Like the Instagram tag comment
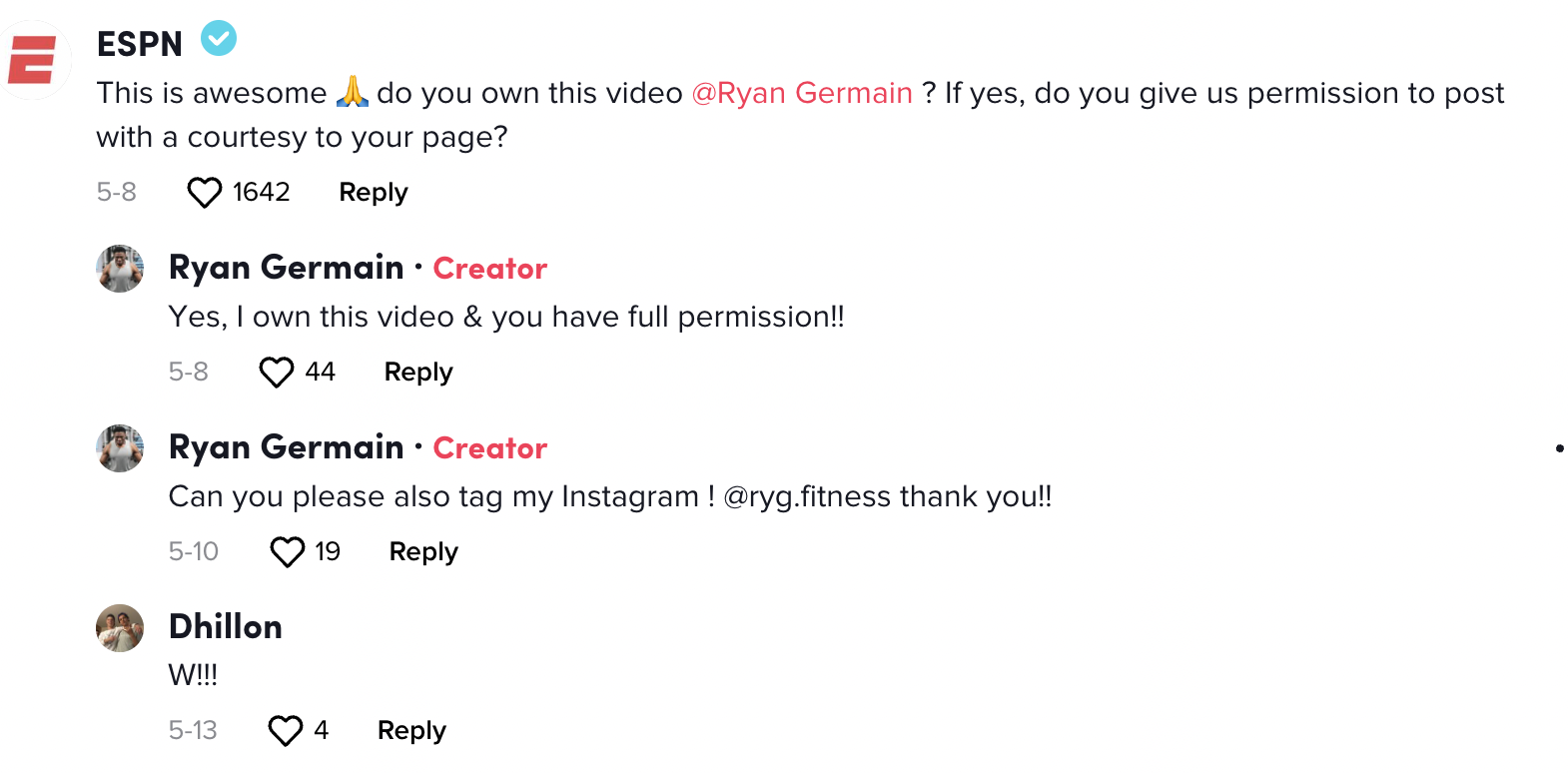This screenshot has width=1568, height=773. point(288,552)
